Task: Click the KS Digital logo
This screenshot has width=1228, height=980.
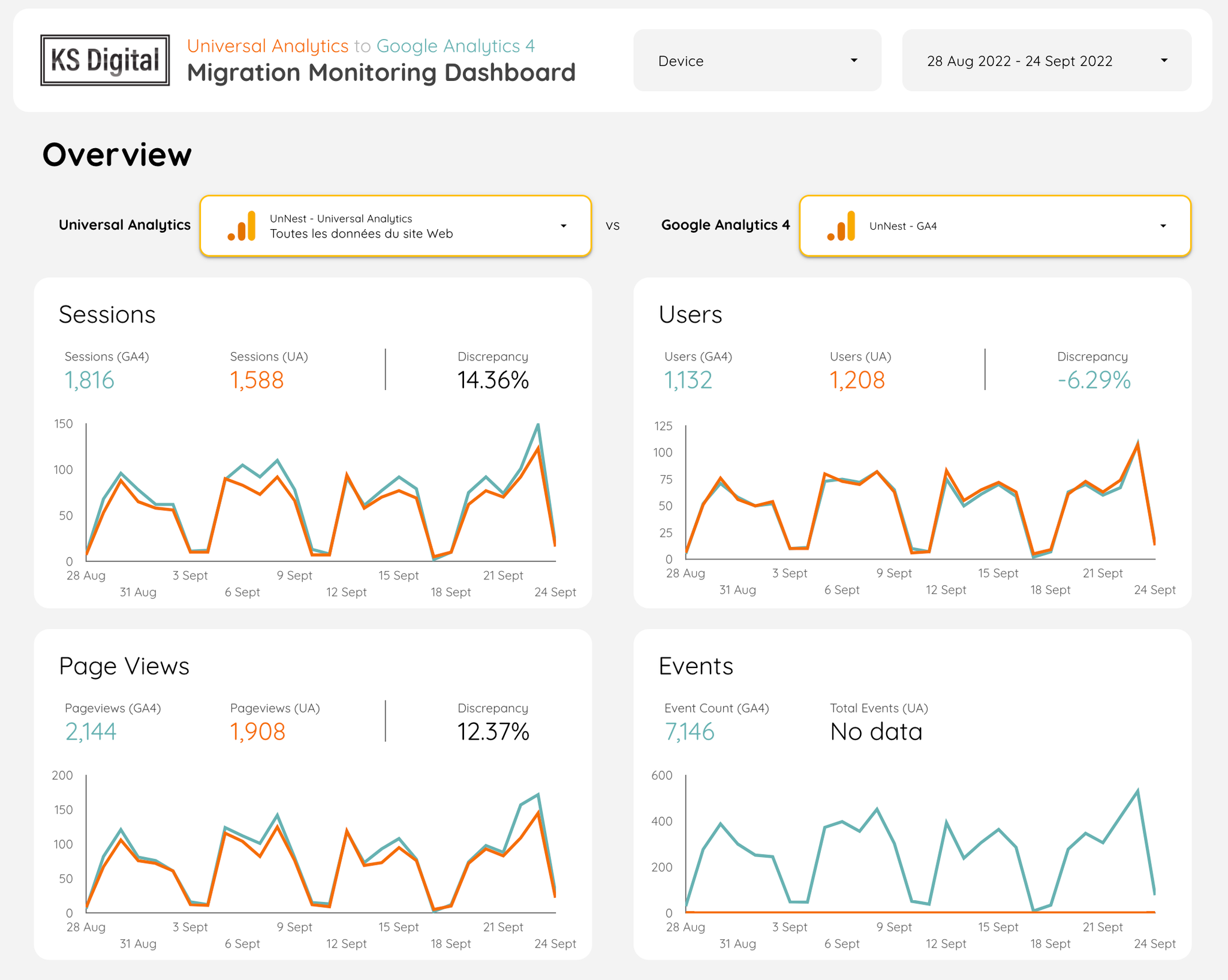Action: click(105, 60)
